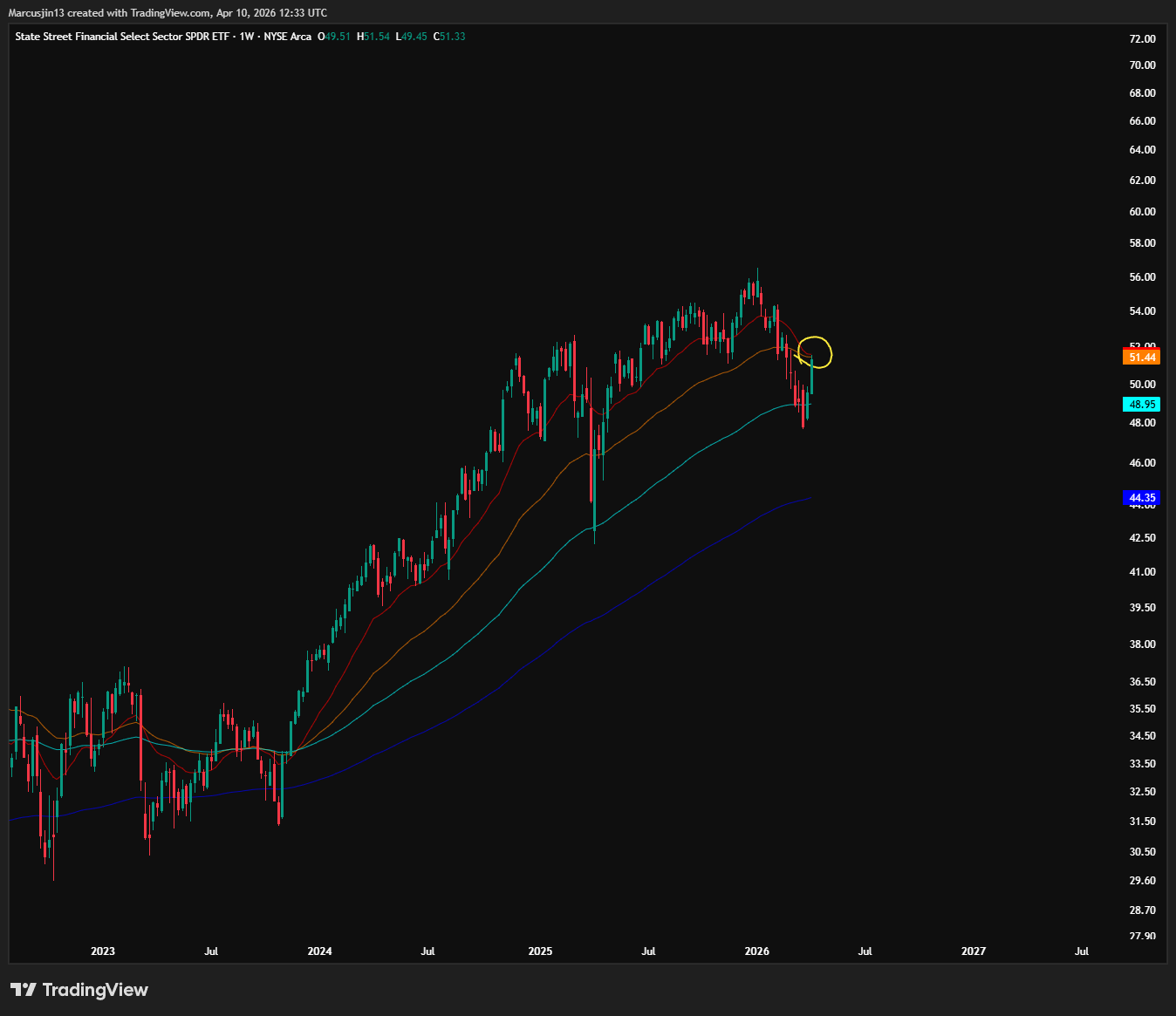Click the 34.50 price axis label
The image size is (1176, 1016).
pos(1142,736)
